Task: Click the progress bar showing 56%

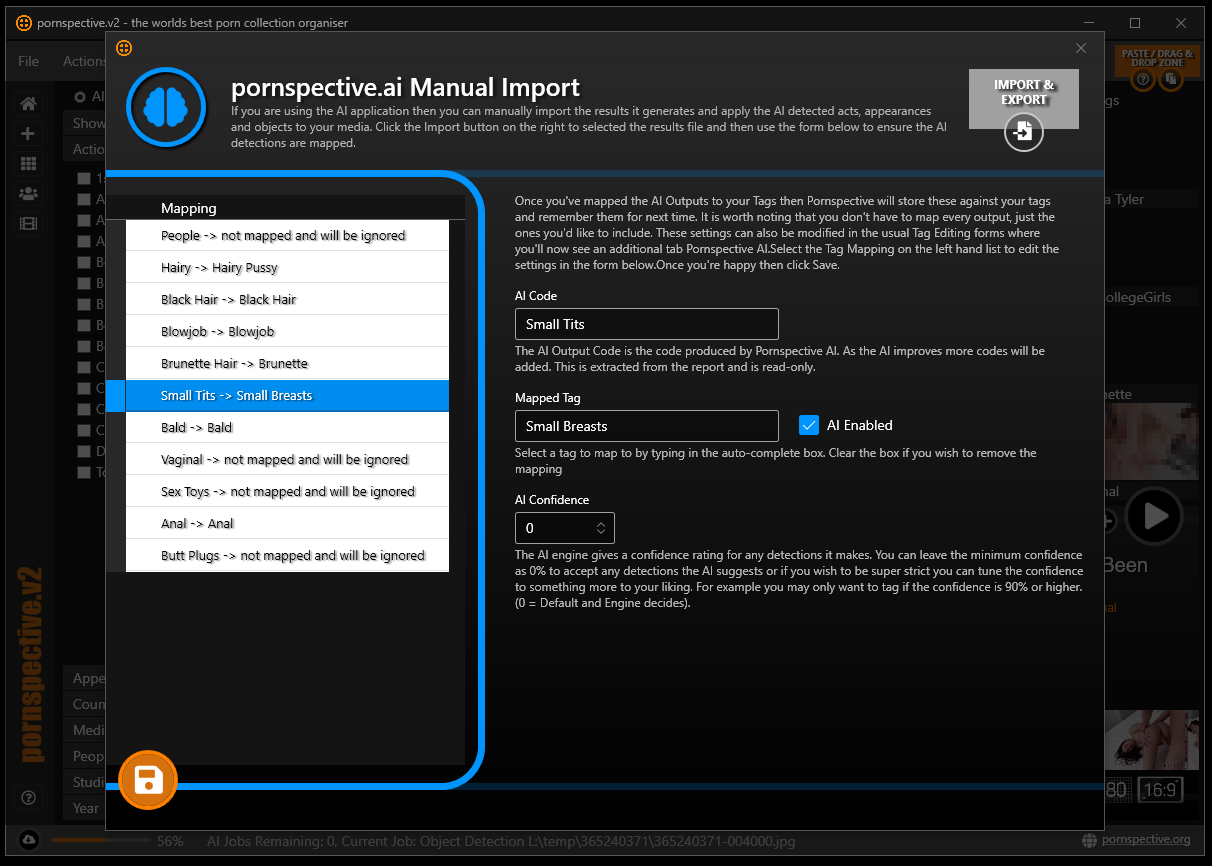Action: [x=100, y=841]
